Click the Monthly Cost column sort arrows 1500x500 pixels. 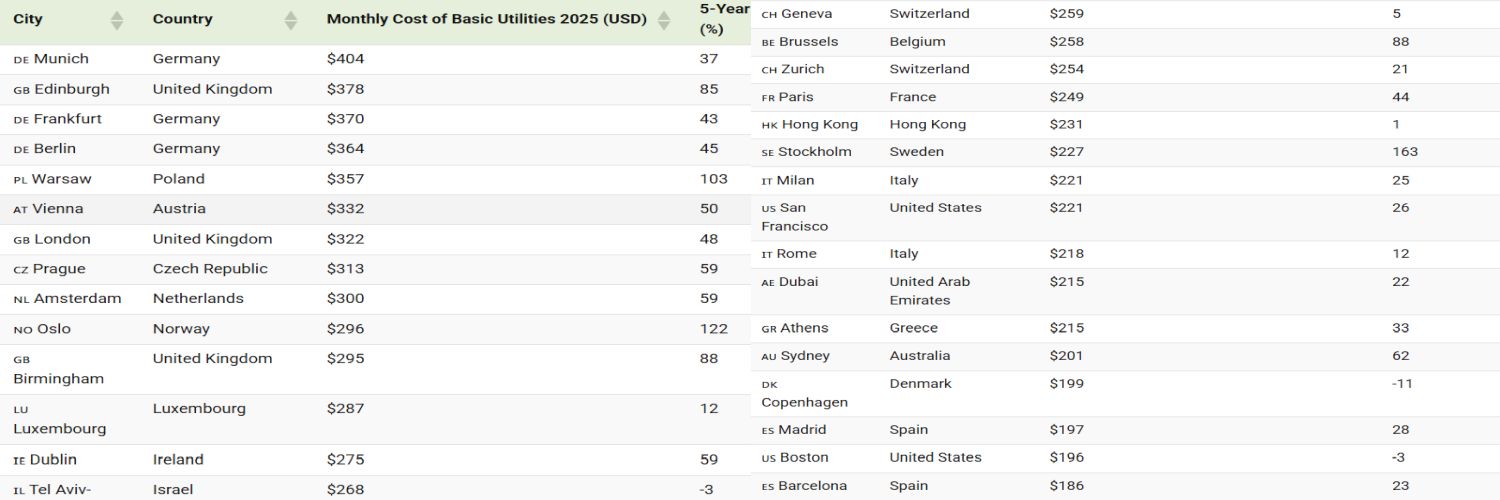tap(664, 20)
